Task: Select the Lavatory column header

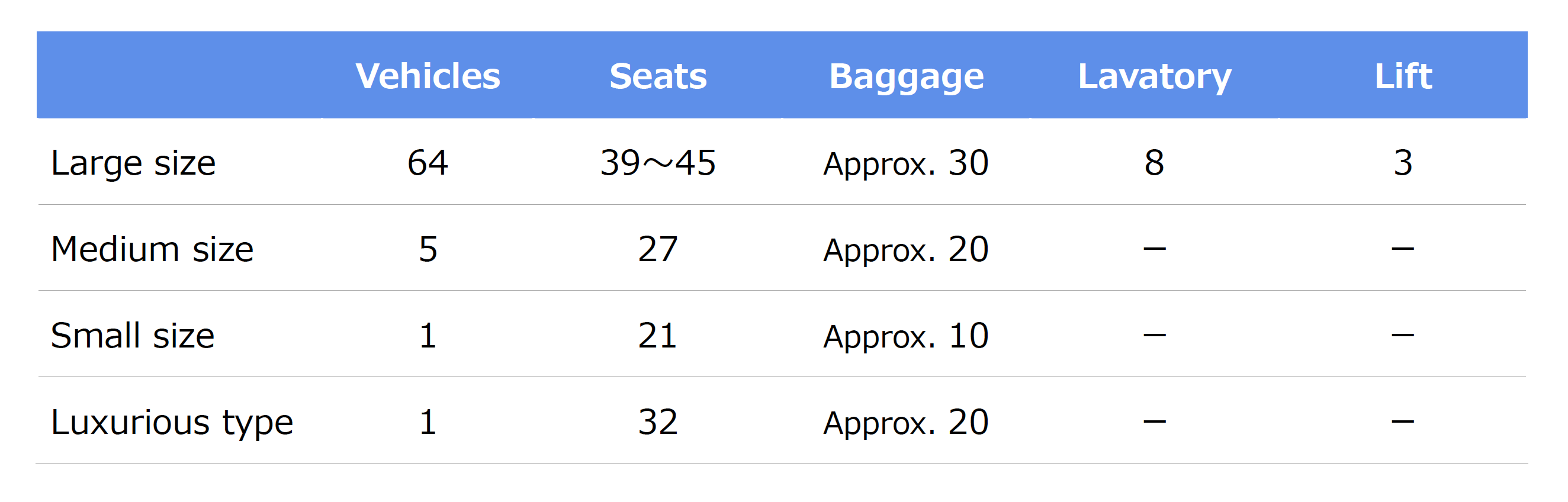Action: point(1154,78)
